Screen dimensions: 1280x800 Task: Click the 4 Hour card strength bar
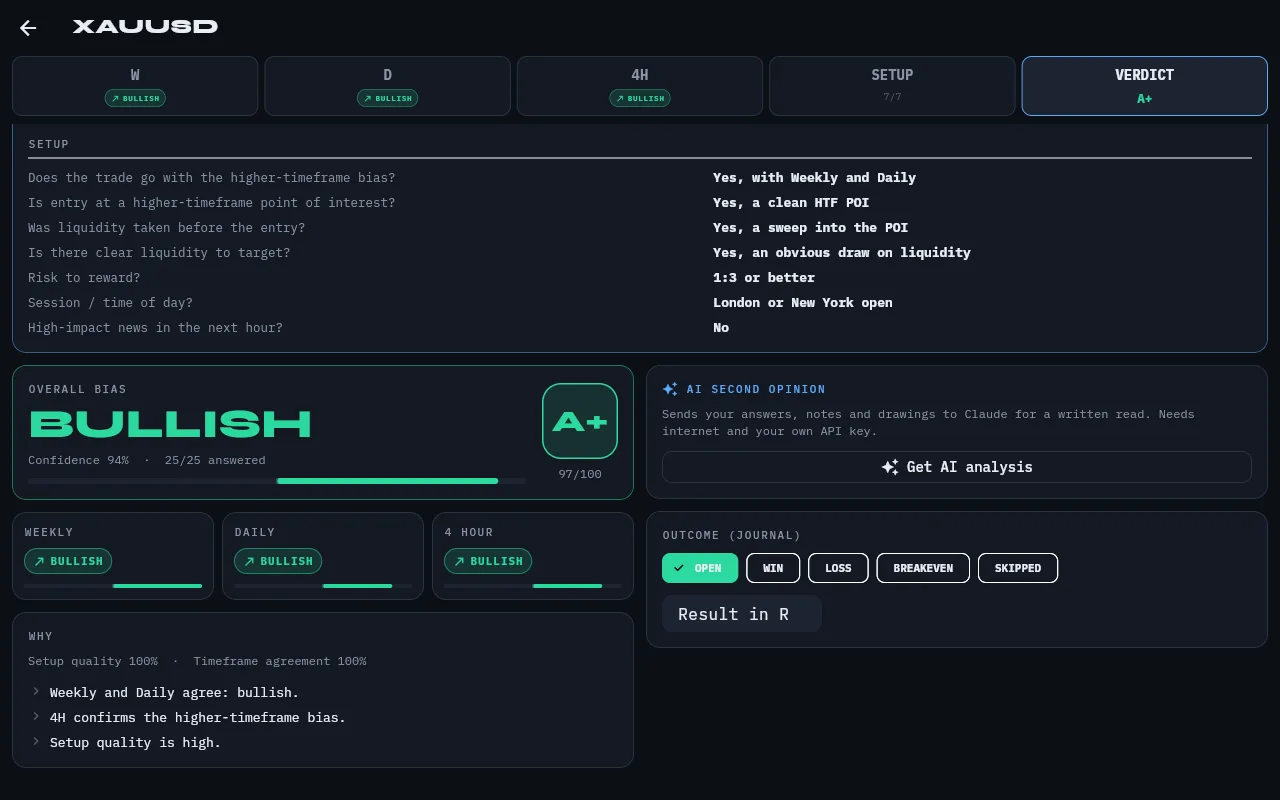coord(533,586)
